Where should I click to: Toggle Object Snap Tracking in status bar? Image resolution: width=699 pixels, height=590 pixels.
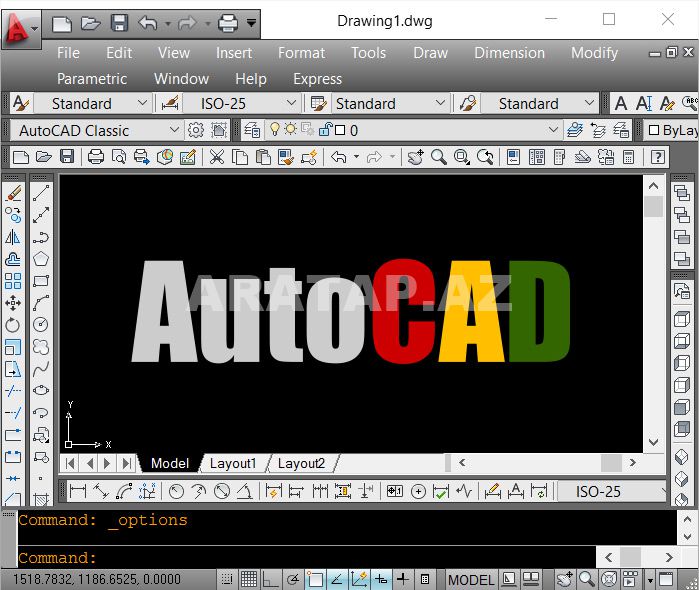tap(337, 579)
